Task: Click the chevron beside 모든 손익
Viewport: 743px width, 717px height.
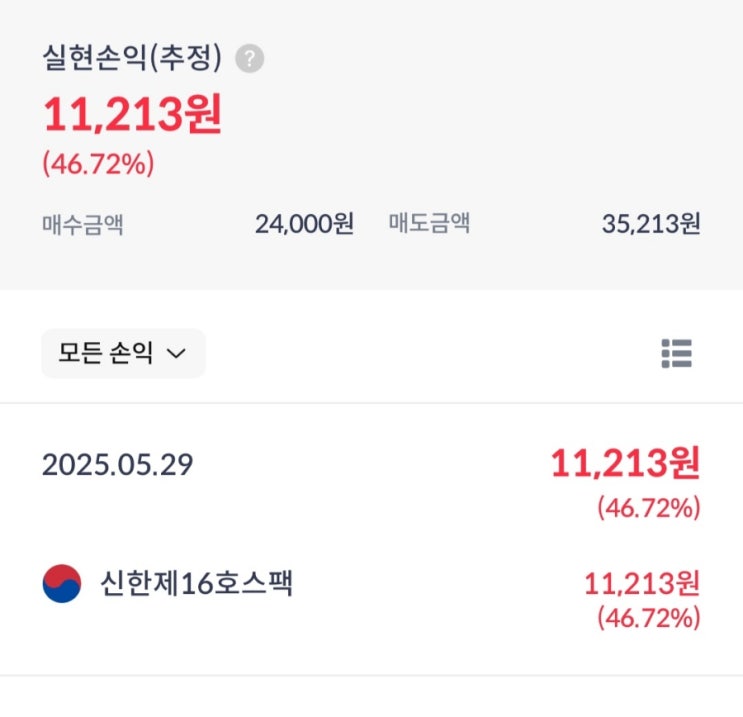Action: coord(176,354)
